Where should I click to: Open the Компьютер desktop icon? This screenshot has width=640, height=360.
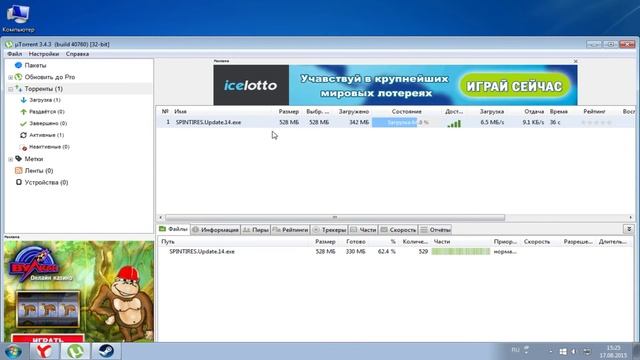click(18, 18)
